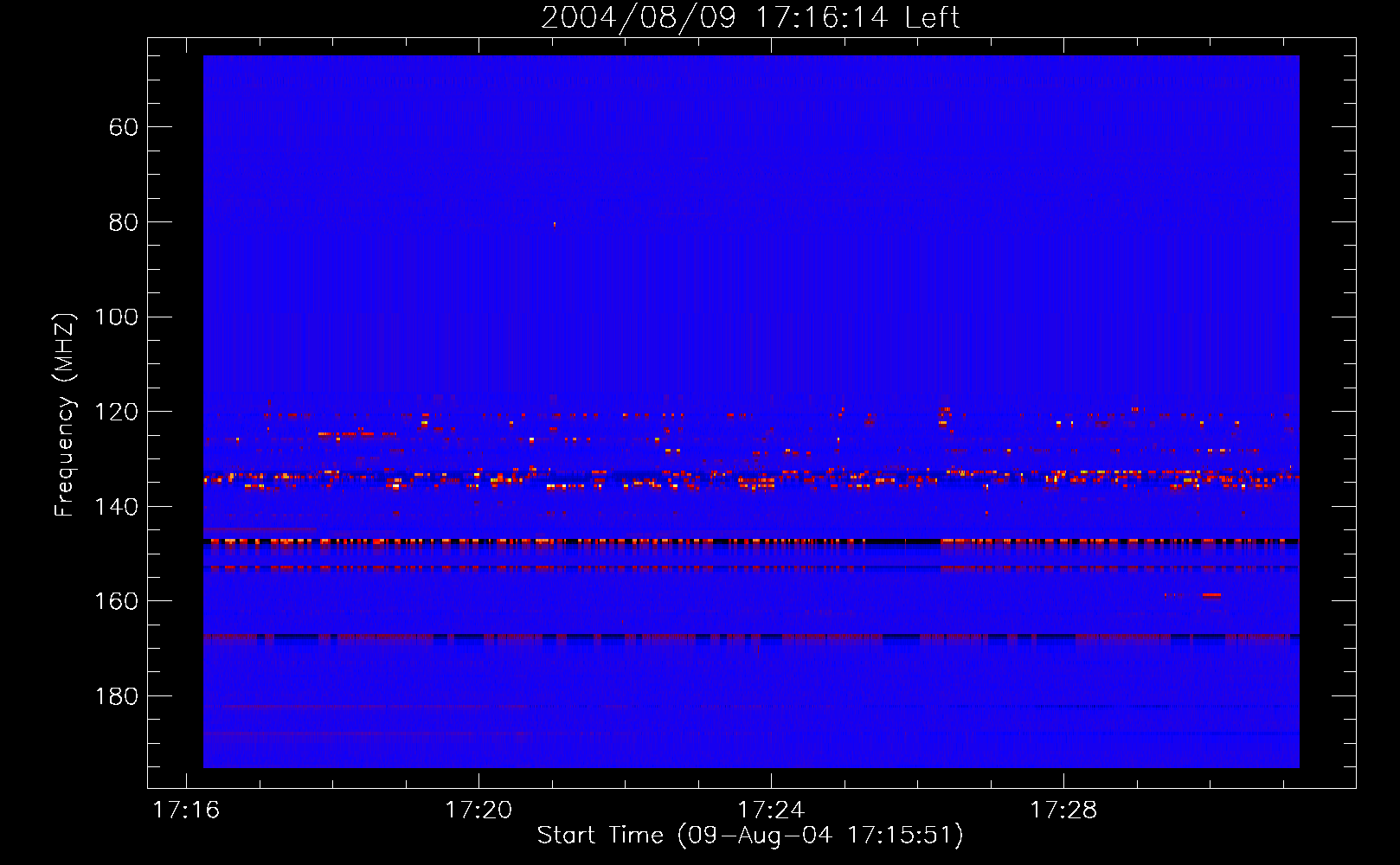
Task: Click the 180 MHz frequency tick label
Action: [x=116, y=696]
